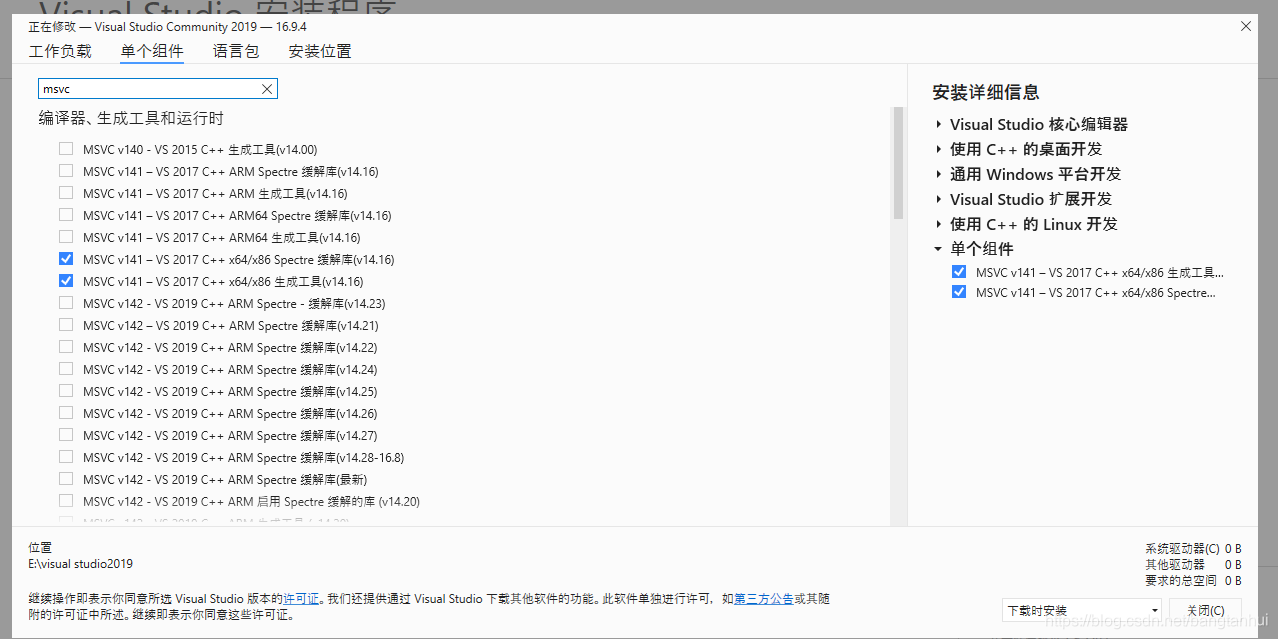1278x639 pixels.
Task: Check MSVC v141 ARM64 生成工具(v14.16)
Action: (x=66, y=237)
